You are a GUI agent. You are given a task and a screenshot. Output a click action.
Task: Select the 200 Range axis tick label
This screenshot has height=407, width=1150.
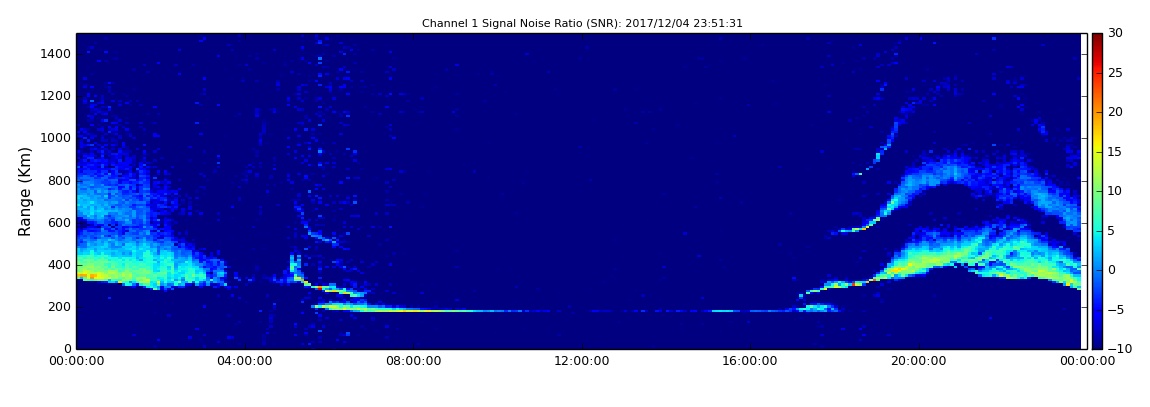coord(60,307)
